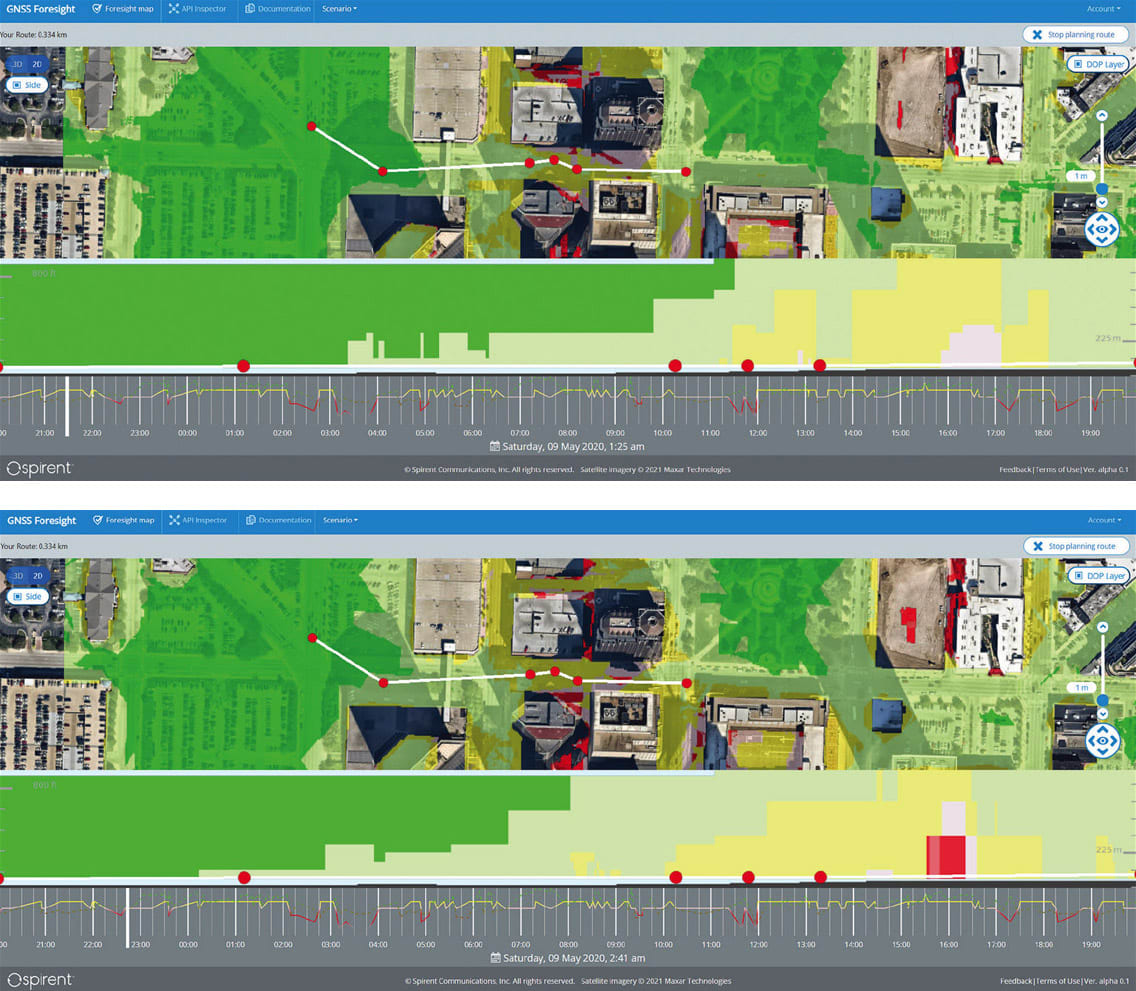Image resolution: width=1136 pixels, height=991 pixels.
Task: Click GNSS Foresight brand in lower navbar
Action: point(41,520)
